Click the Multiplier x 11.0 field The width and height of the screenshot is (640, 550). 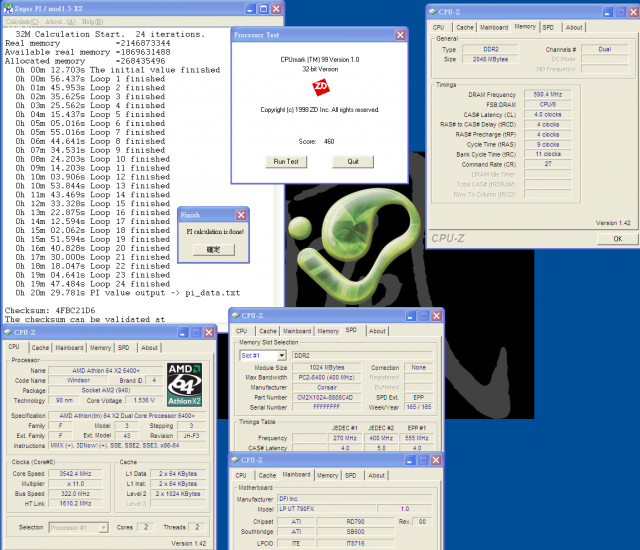(75, 483)
